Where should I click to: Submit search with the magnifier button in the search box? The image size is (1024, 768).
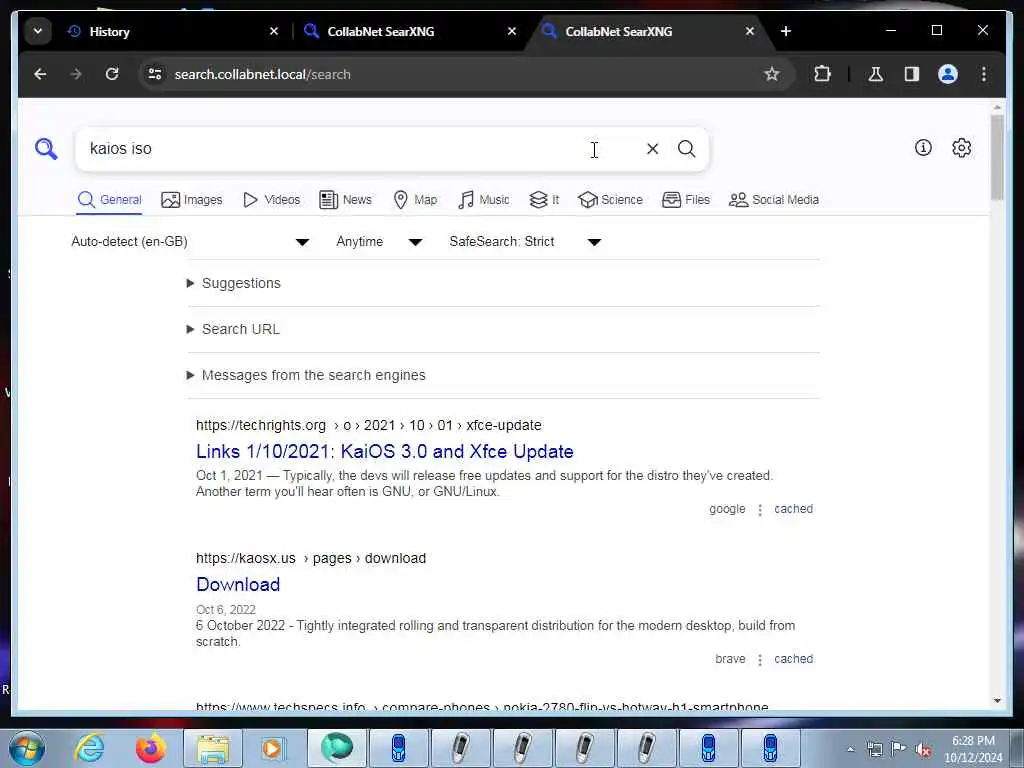point(686,149)
